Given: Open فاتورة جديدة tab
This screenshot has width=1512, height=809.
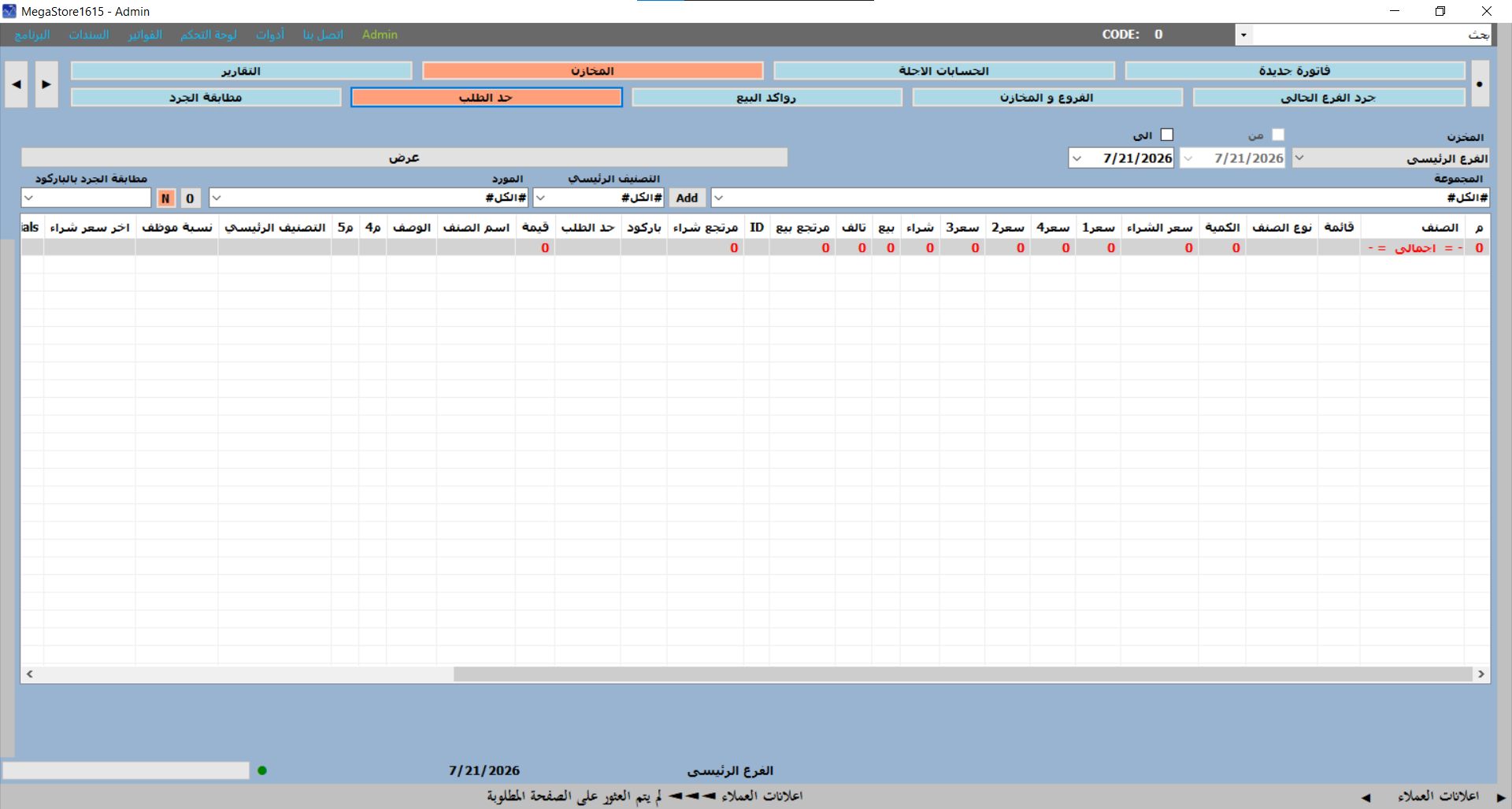Looking at the screenshot, I should coord(1295,71).
